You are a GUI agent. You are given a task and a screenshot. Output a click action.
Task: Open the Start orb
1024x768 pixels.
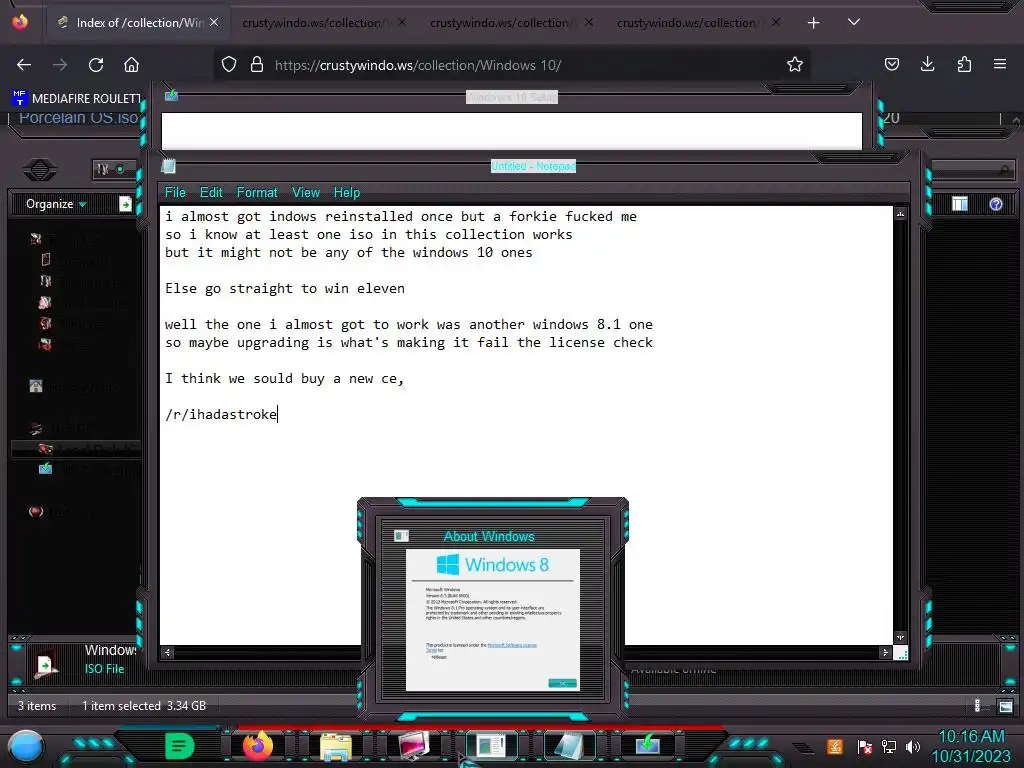coord(26,747)
